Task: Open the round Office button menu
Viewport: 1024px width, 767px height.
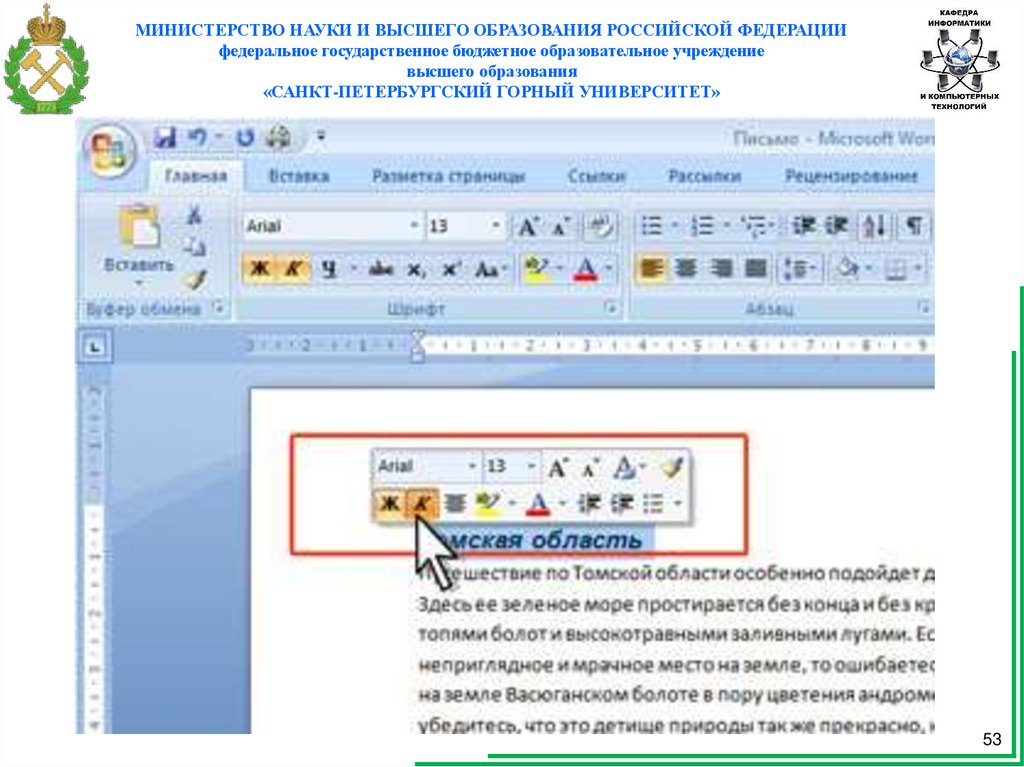Action: pyautogui.click(x=109, y=150)
